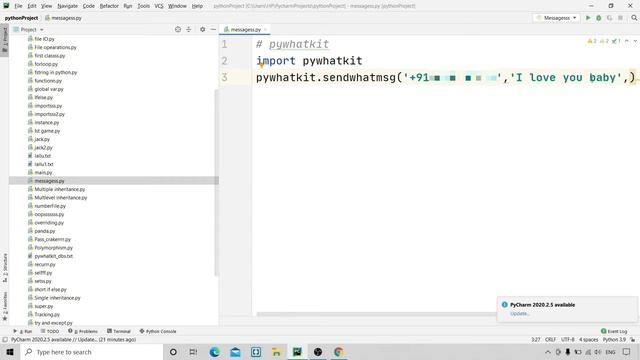Viewport: 640px width, 360px height.
Task: Open the Python Console tool window
Action: pyautogui.click(x=158, y=331)
